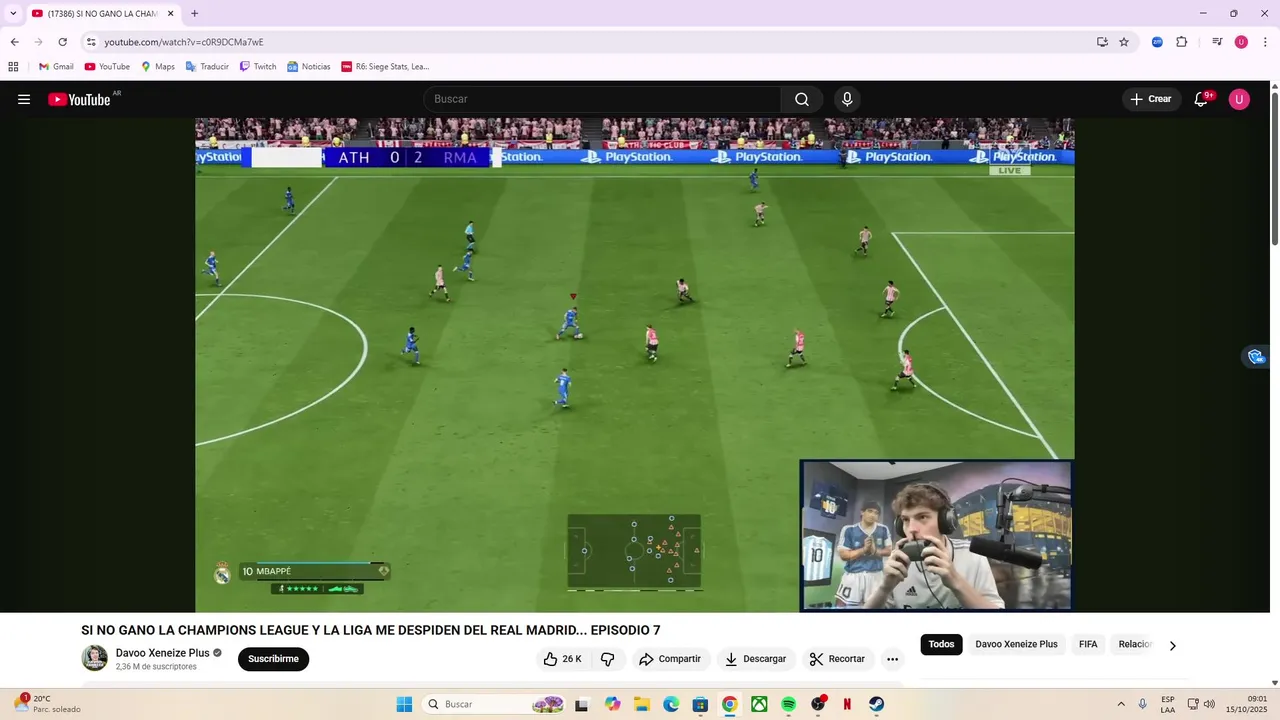Screen dimensions: 1280x720
Task: Open the YouTube account avatar menu
Action: (x=1239, y=99)
